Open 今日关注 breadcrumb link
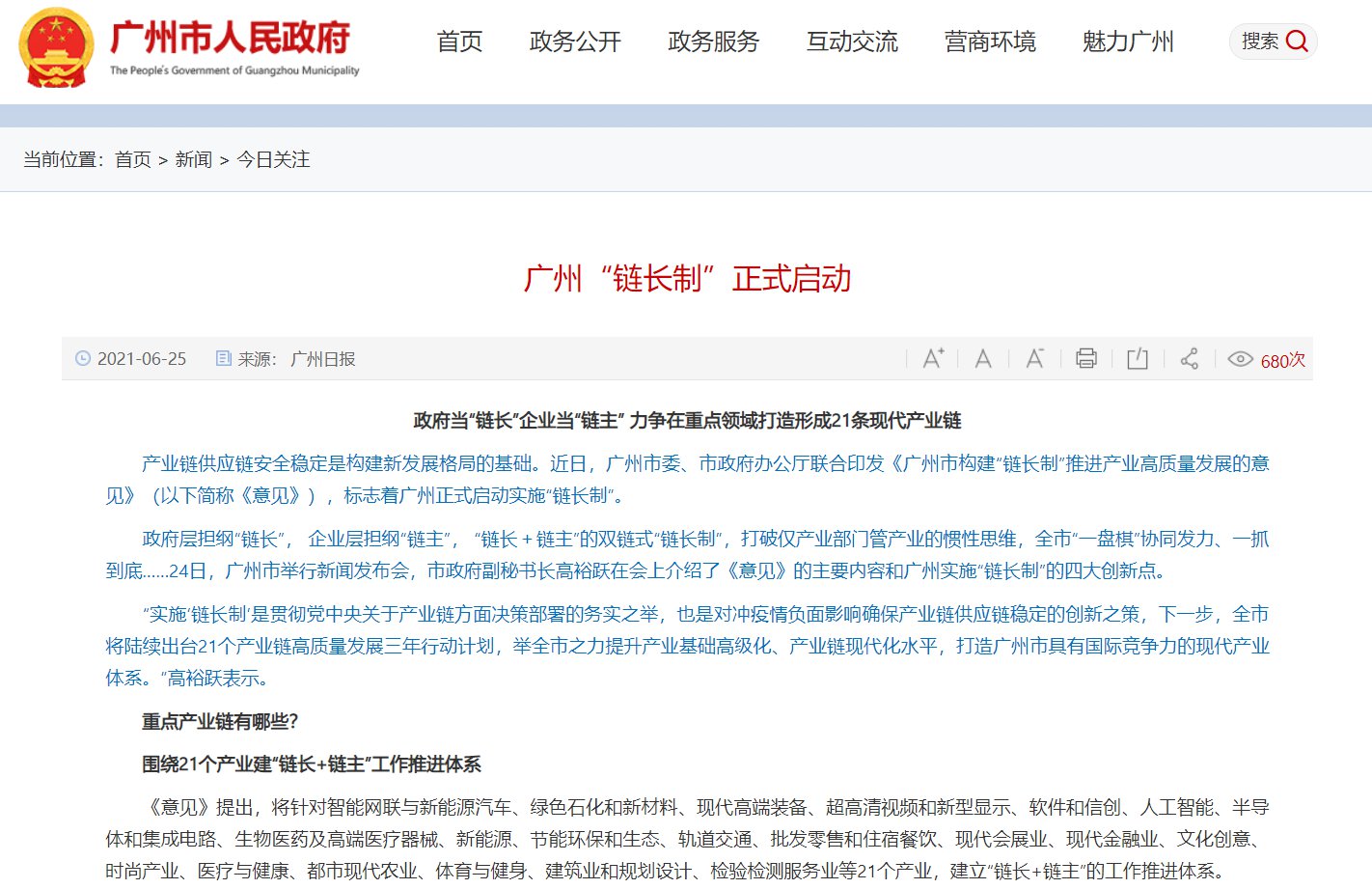 tap(274, 159)
